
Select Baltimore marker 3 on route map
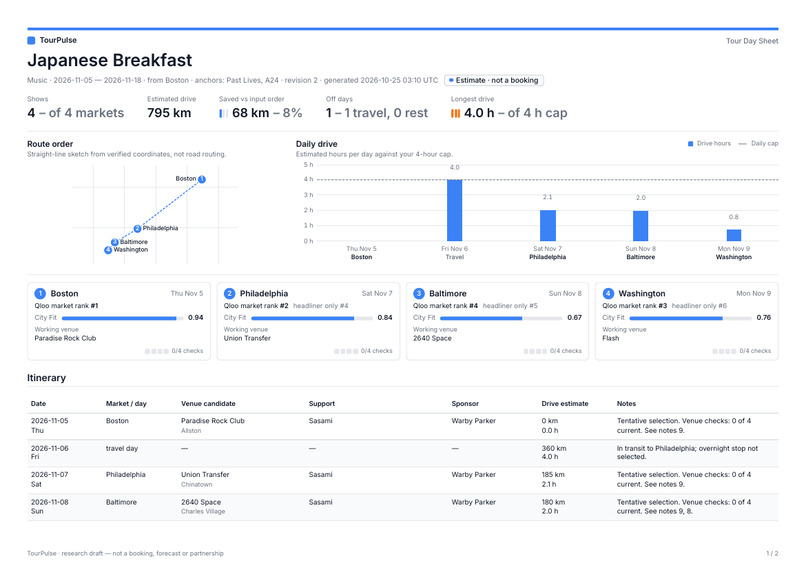(115, 242)
